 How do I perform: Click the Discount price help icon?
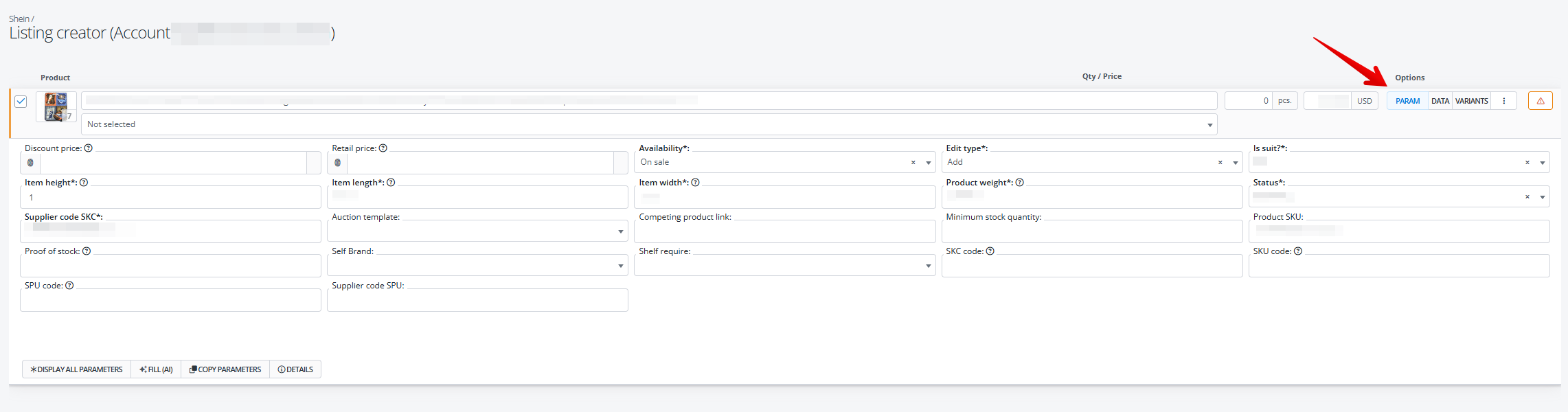coord(89,148)
